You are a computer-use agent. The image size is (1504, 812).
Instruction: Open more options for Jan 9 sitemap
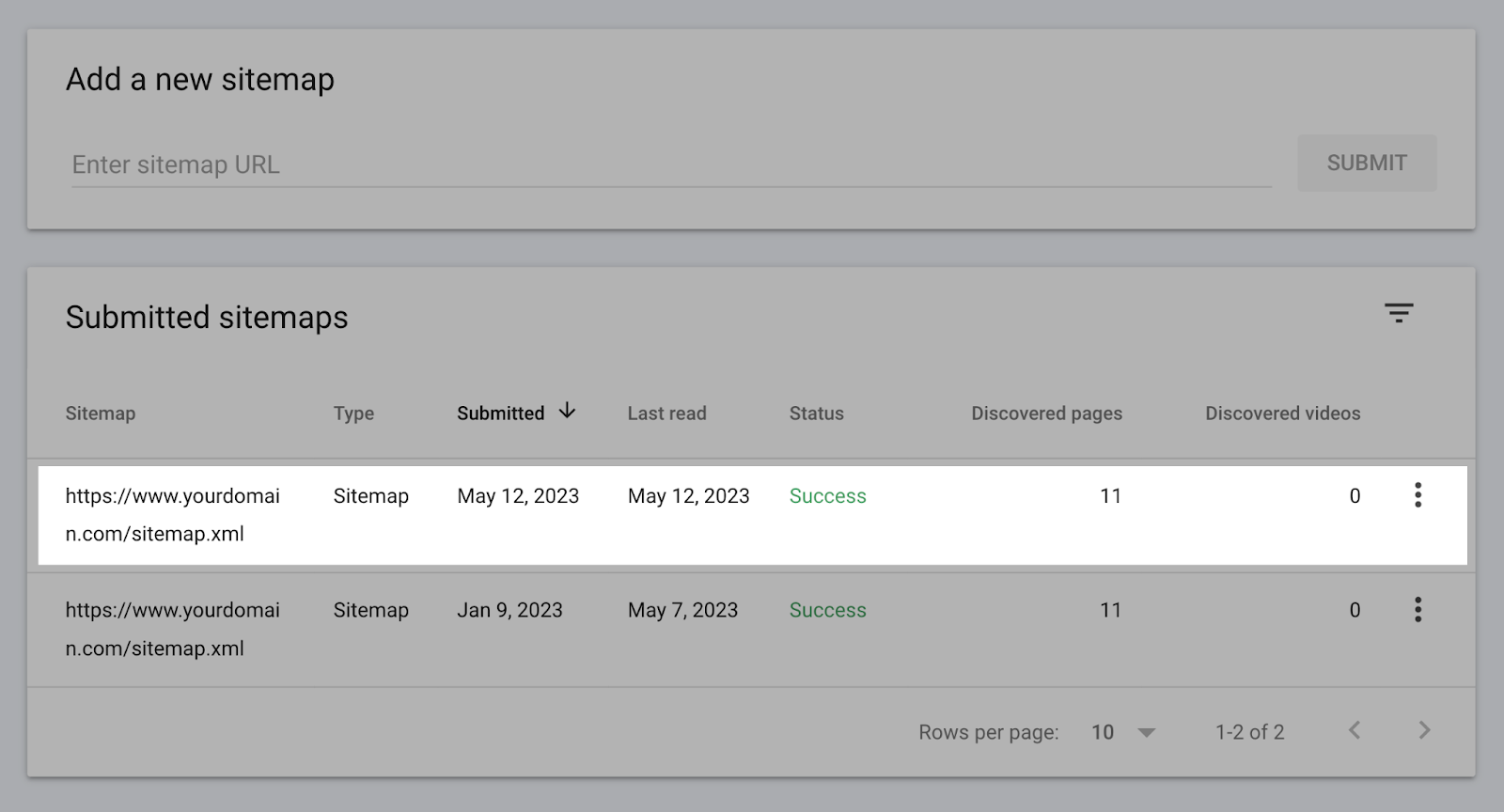coord(1418,610)
